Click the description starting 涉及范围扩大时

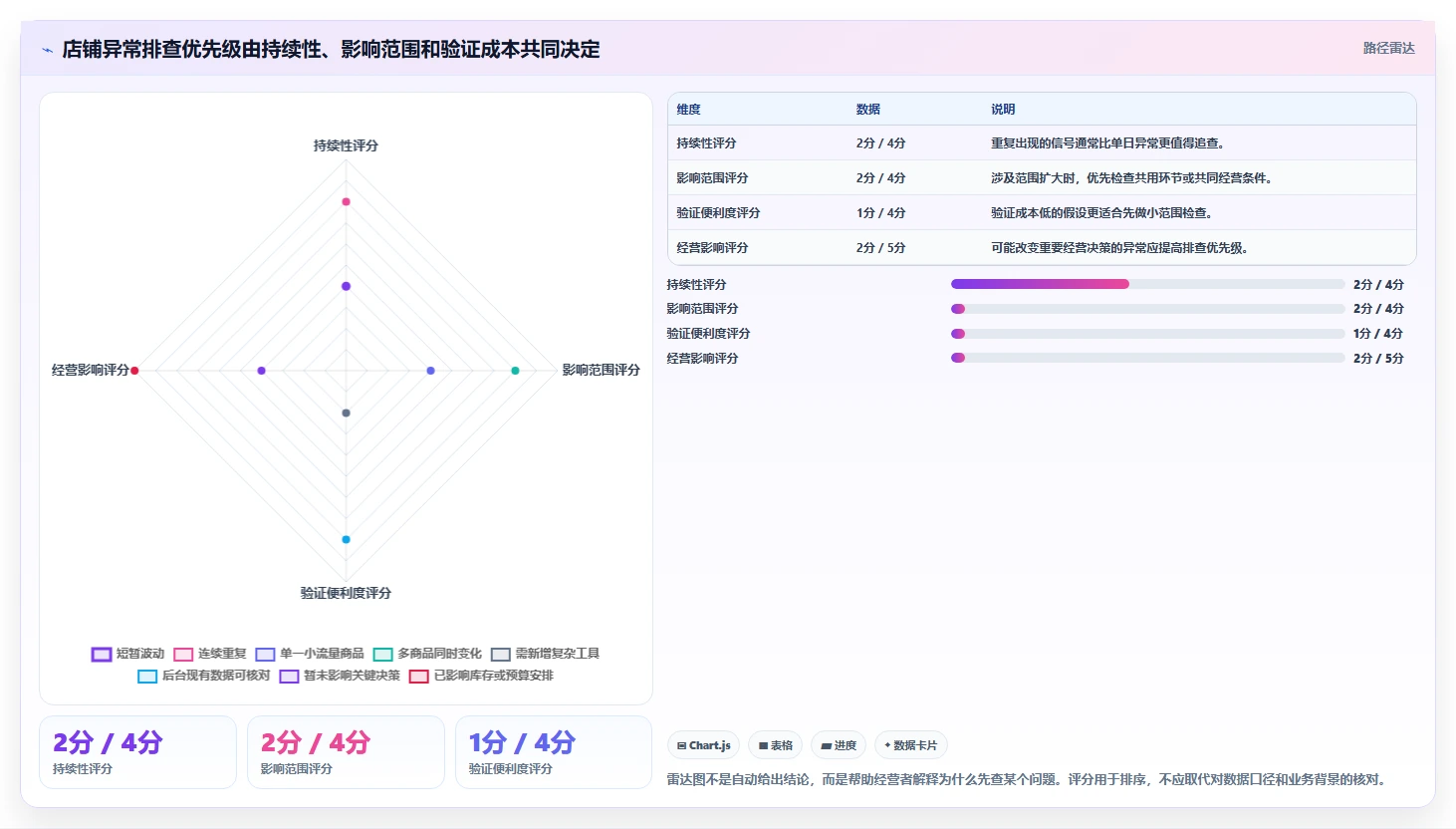click(1132, 178)
